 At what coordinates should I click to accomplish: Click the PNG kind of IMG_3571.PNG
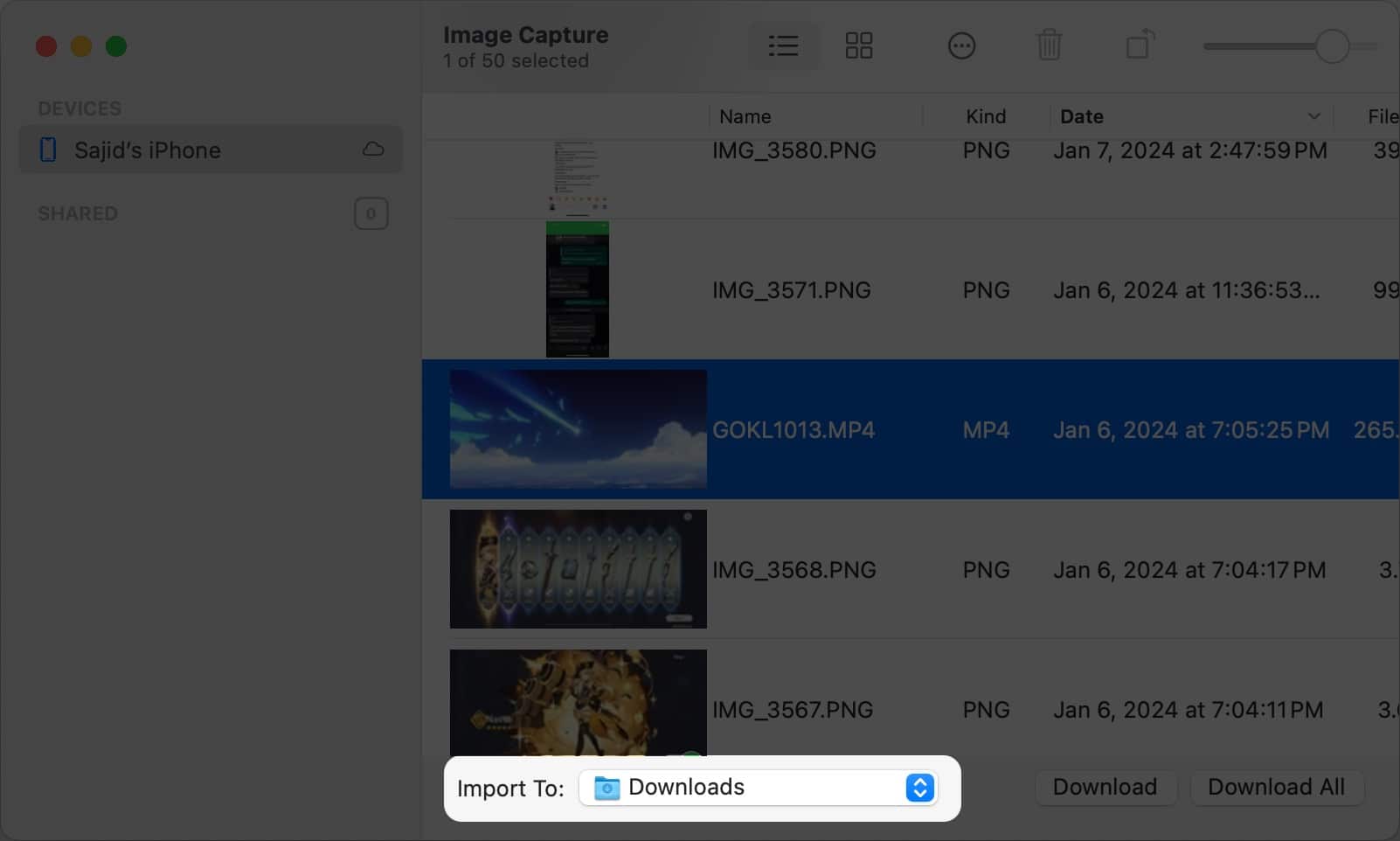pyautogui.click(x=986, y=290)
